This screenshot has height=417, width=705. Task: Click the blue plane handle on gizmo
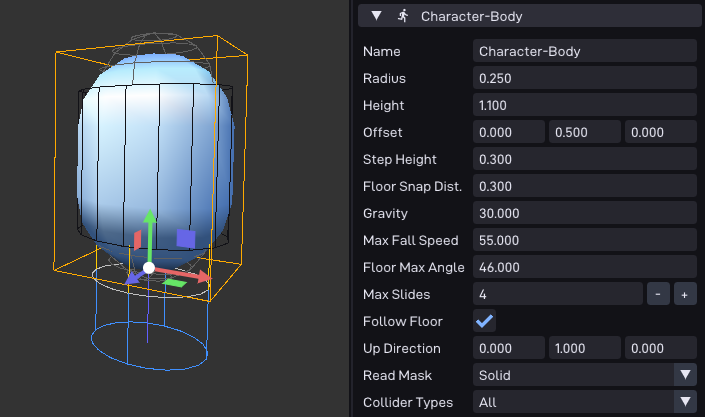click(x=186, y=239)
